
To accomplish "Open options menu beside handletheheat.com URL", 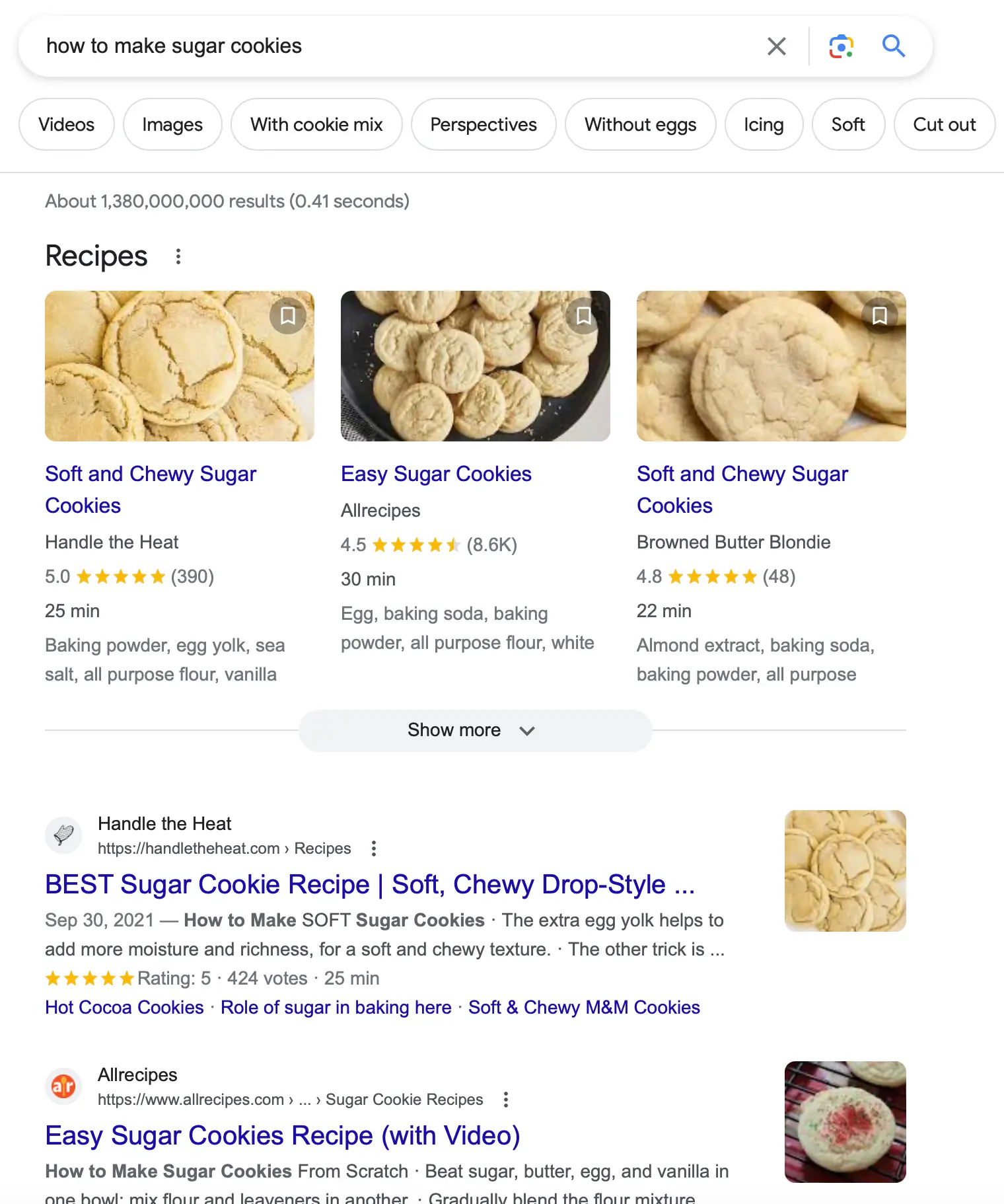I will point(374,848).
